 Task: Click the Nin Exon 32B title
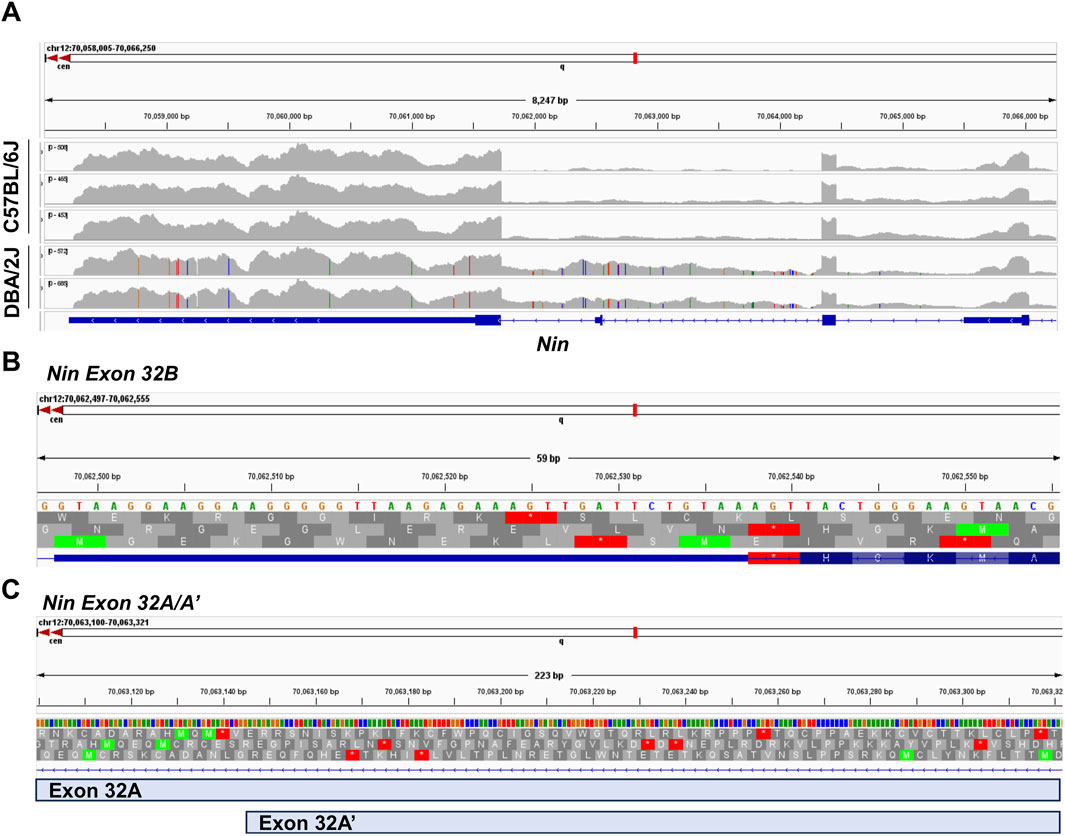111,373
